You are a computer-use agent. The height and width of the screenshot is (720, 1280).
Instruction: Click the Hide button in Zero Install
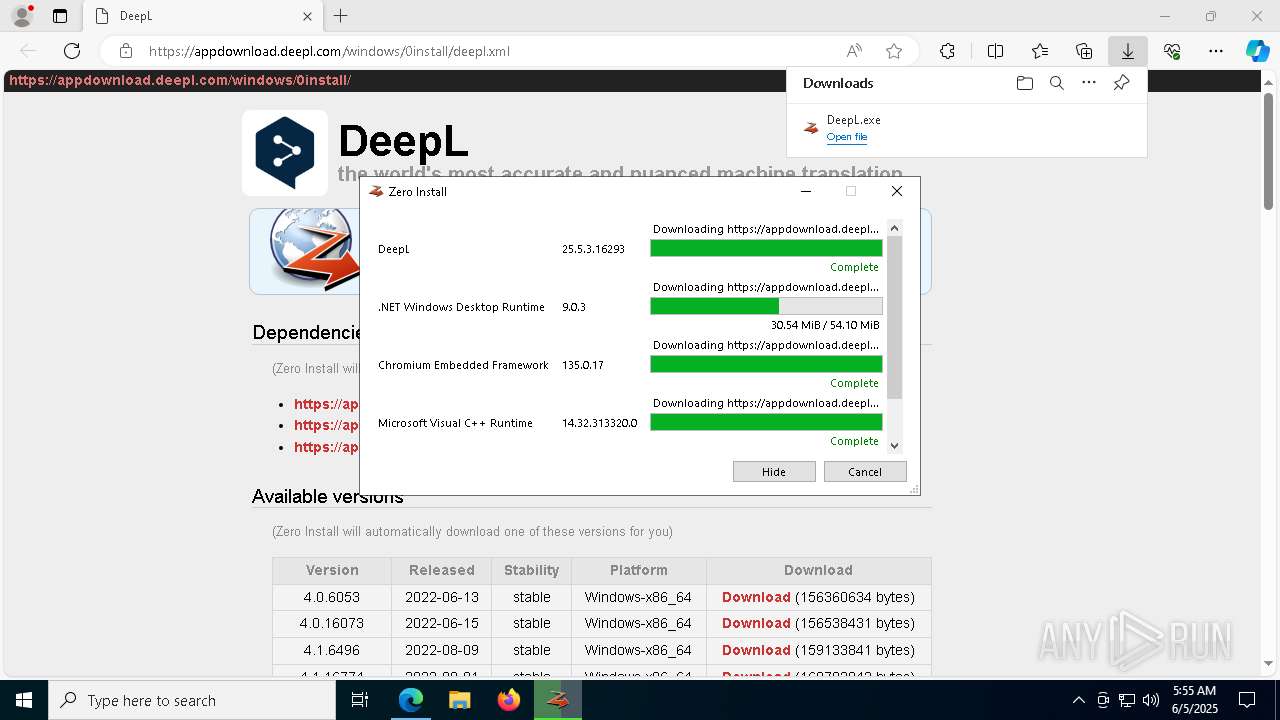pos(774,472)
